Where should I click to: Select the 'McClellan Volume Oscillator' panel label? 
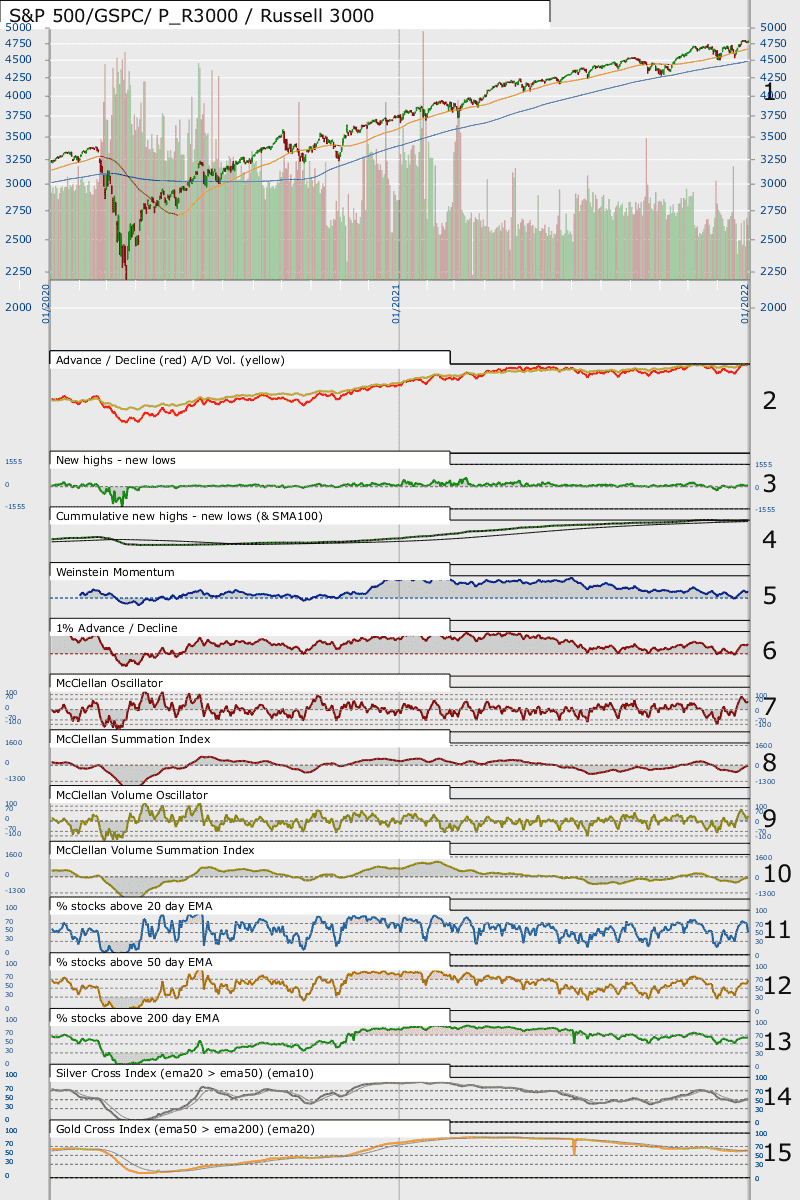click(132, 794)
